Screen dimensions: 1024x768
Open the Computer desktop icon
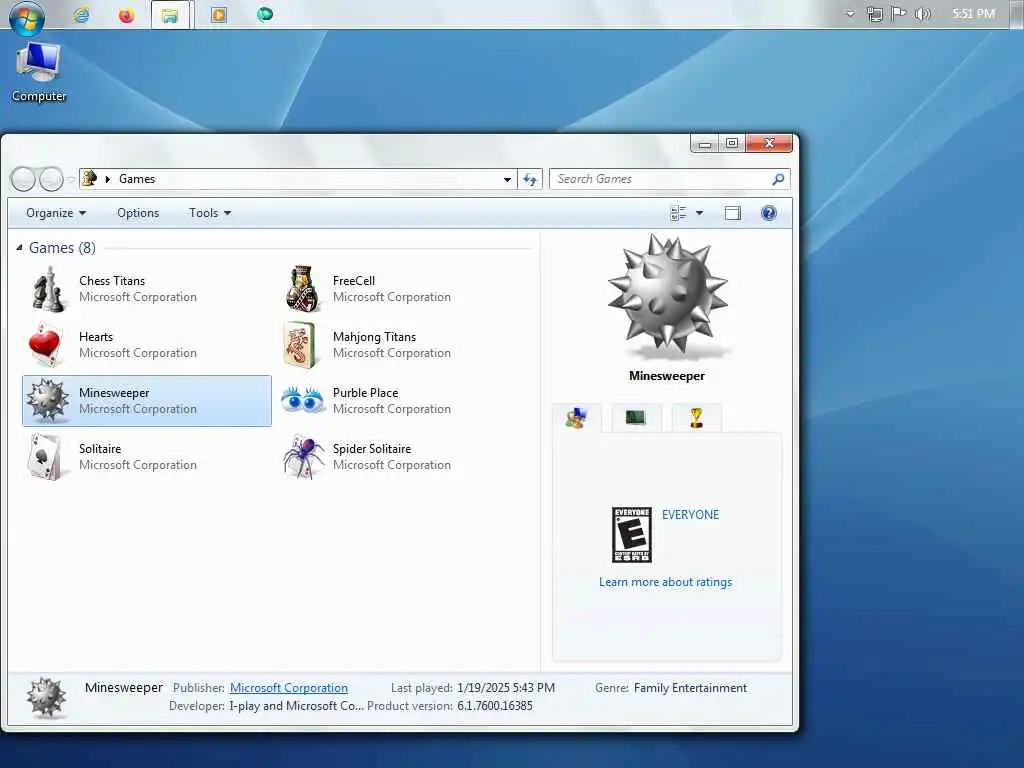click(39, 72)
